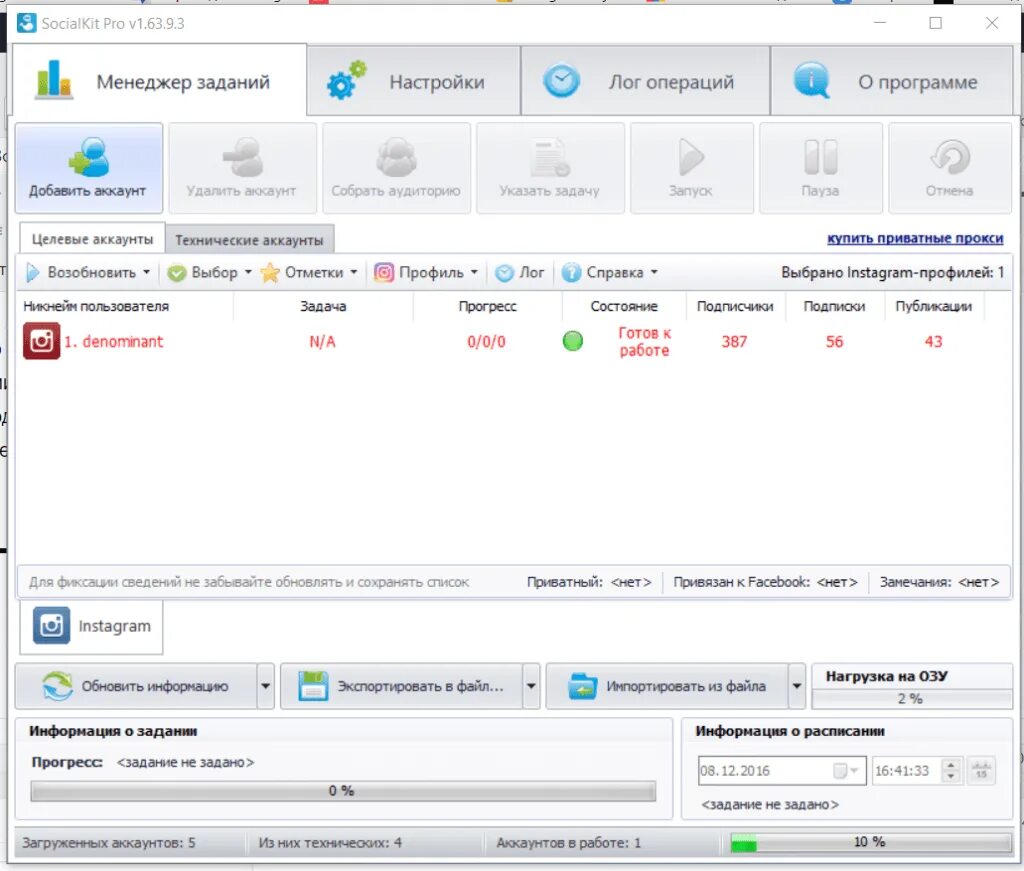This screenshot has height=871, width=1024.
Task: Sort by Подписчики column header
Action: click(735, 306)
